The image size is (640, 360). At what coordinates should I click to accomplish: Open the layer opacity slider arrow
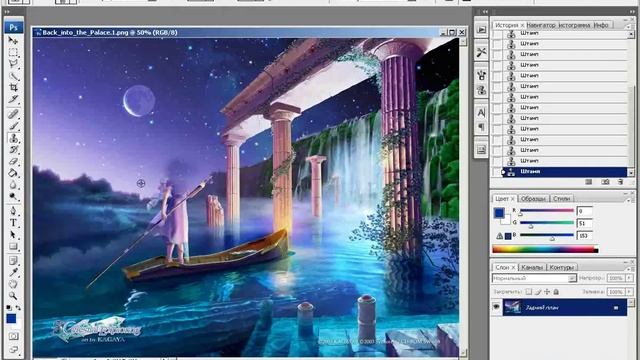[x=629, y=278]
